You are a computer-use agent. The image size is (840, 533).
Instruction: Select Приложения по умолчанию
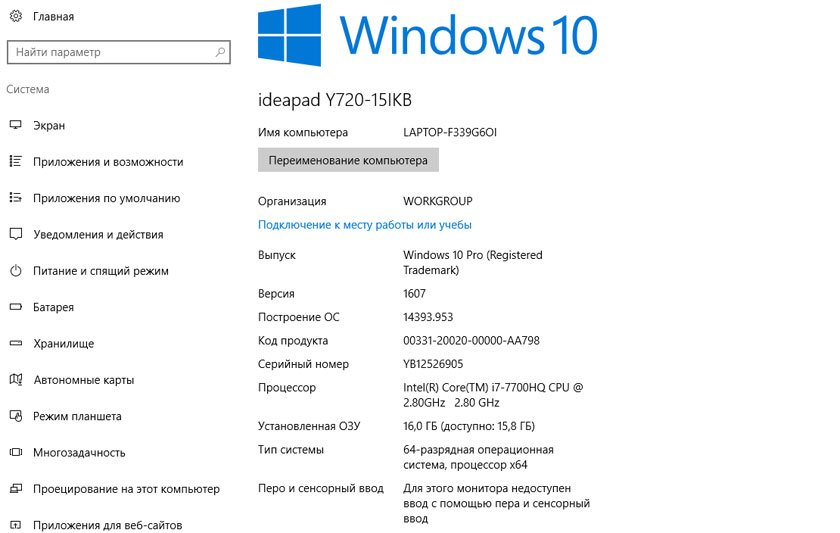(107, 198)
